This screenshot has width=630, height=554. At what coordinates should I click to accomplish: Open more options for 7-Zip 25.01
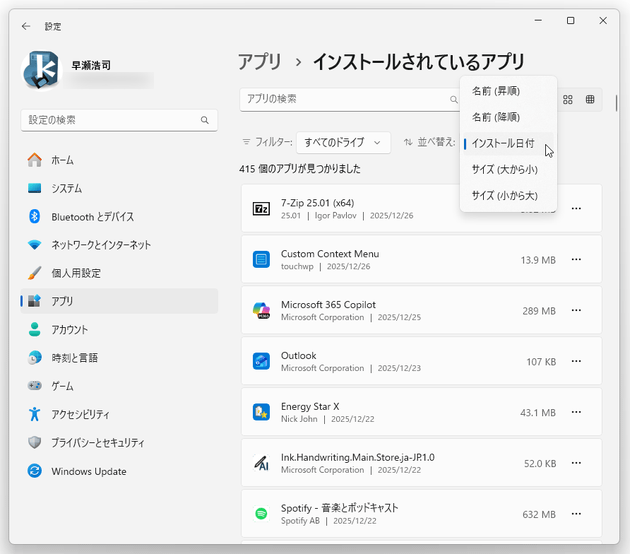coord(576,209)
